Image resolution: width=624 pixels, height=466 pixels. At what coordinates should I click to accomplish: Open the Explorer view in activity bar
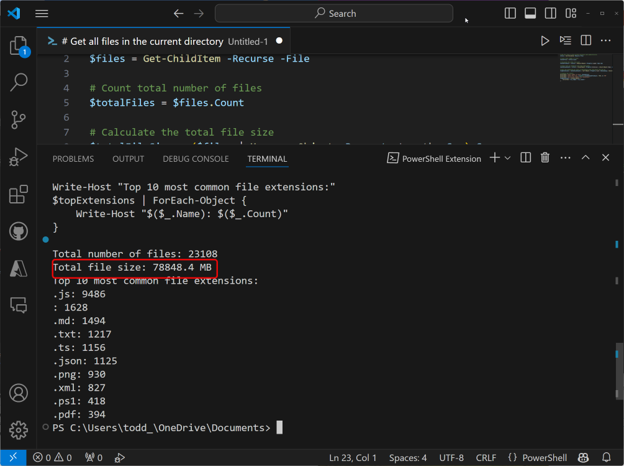point(18,46)
